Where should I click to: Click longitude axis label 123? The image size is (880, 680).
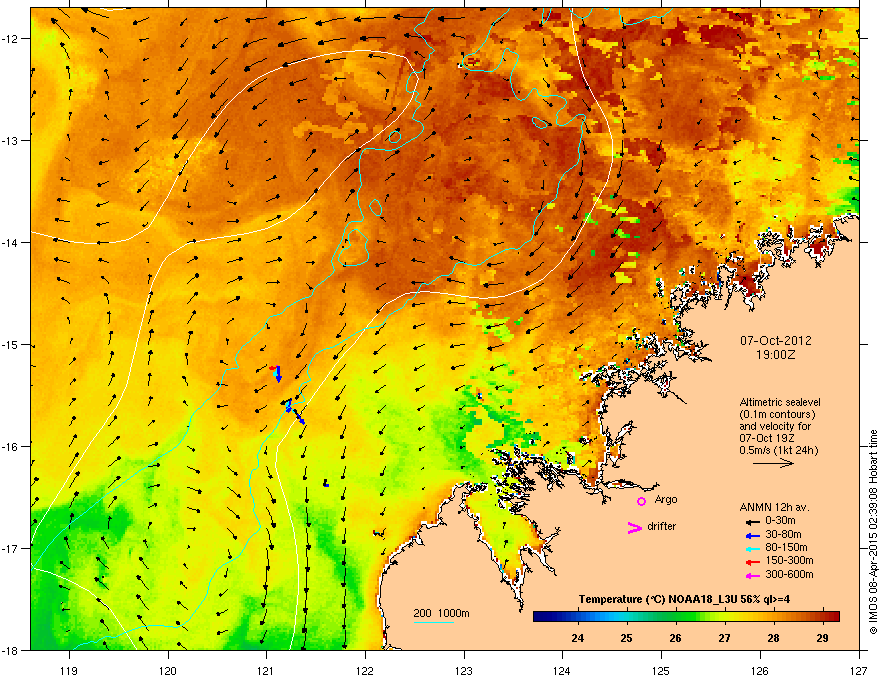(x=464, y=670)
